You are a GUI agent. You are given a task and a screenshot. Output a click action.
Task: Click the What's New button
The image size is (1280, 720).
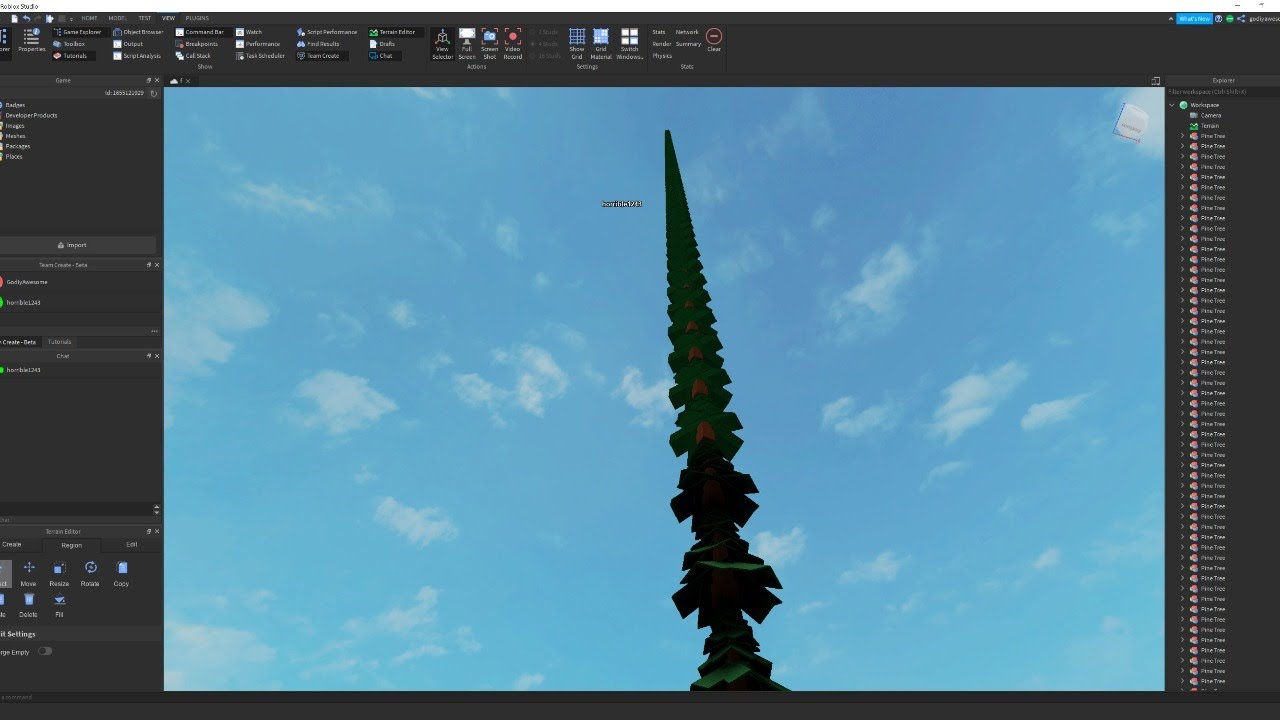(1194, 18)
